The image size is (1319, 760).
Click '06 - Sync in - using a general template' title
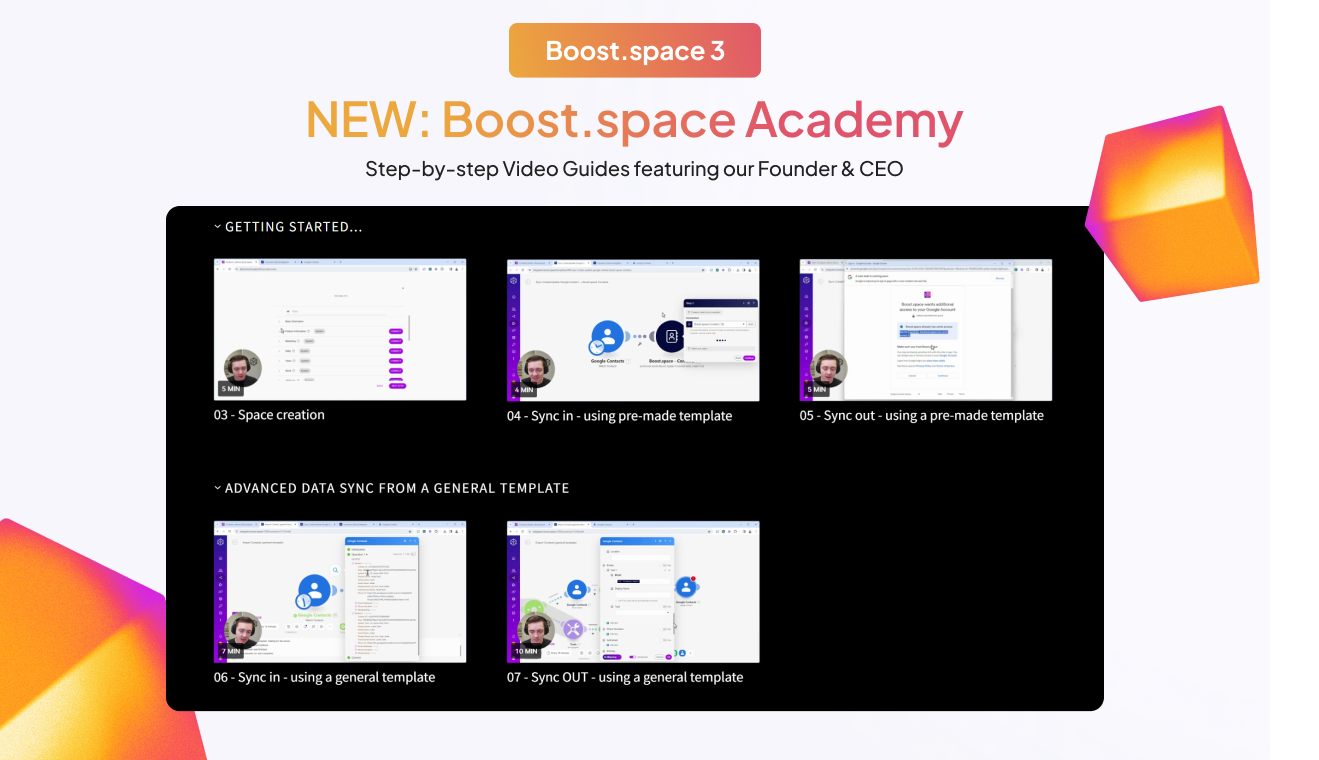tap(325, 677)
